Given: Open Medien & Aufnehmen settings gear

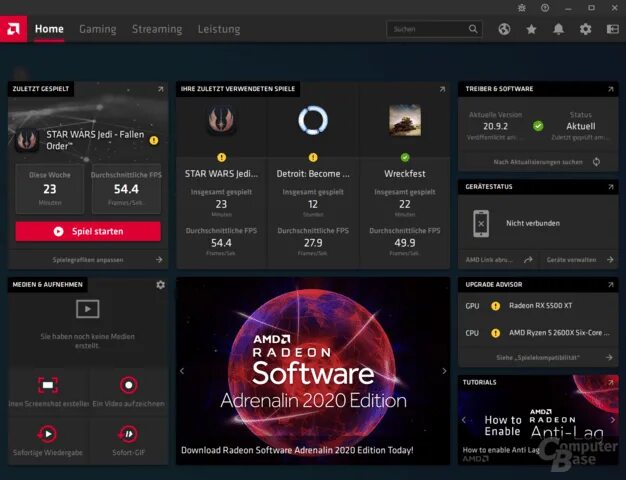Looking at the screenshot, I should (160, 285).
